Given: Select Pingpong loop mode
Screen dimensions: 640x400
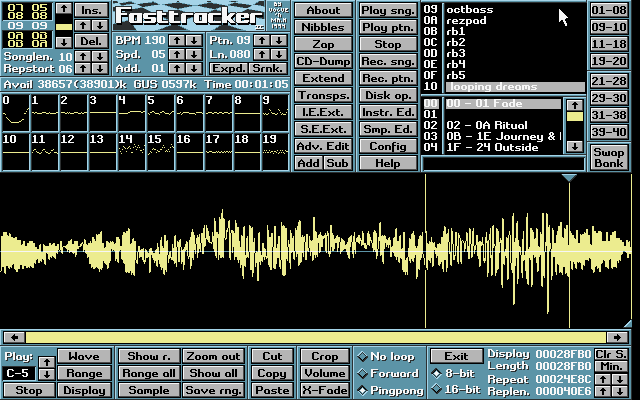Looking at the screenshot, I should coord(390,391).
